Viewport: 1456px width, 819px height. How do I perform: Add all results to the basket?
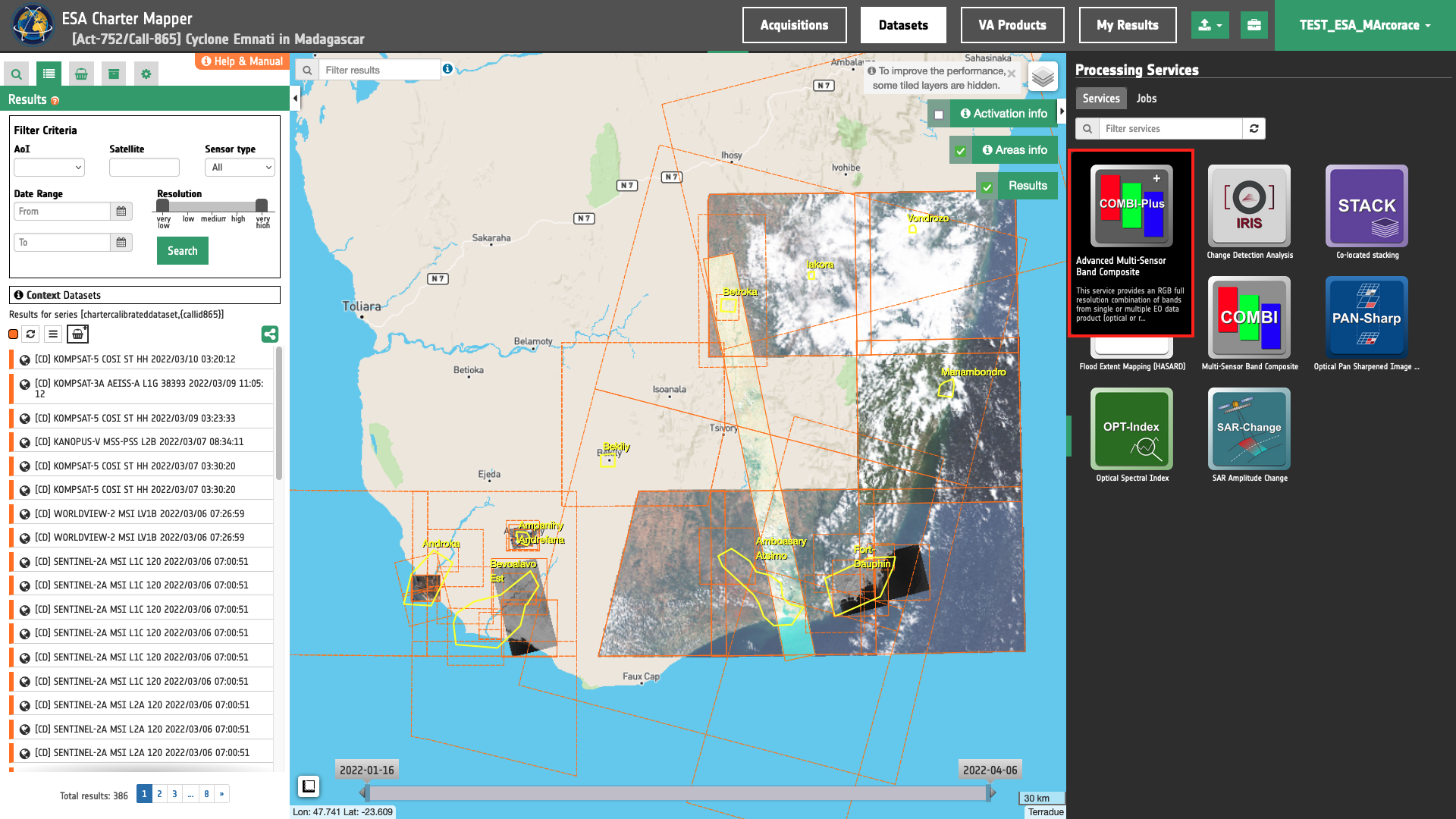[77, 334]
